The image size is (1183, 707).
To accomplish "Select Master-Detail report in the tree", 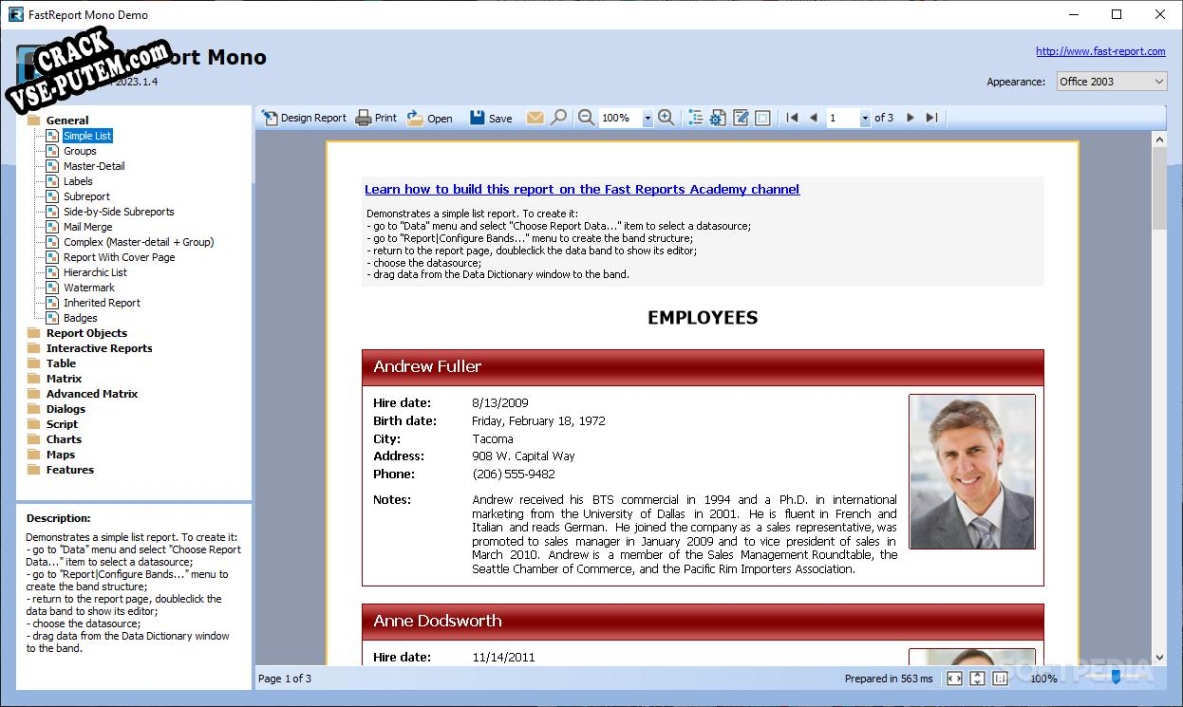I will pos(94,166).
